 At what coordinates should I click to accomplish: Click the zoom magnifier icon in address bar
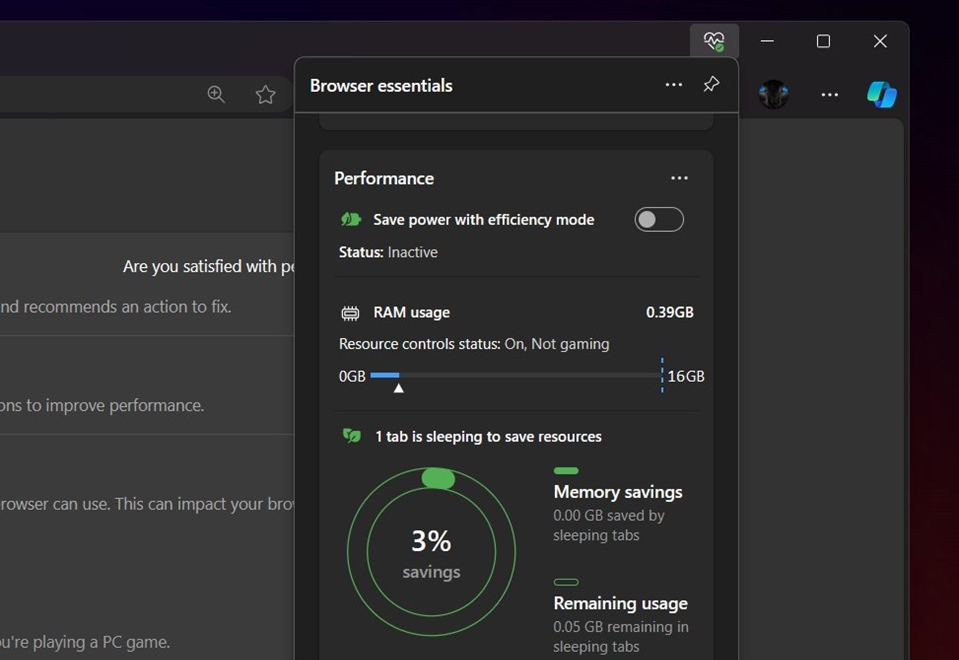(x=216, y=94)
